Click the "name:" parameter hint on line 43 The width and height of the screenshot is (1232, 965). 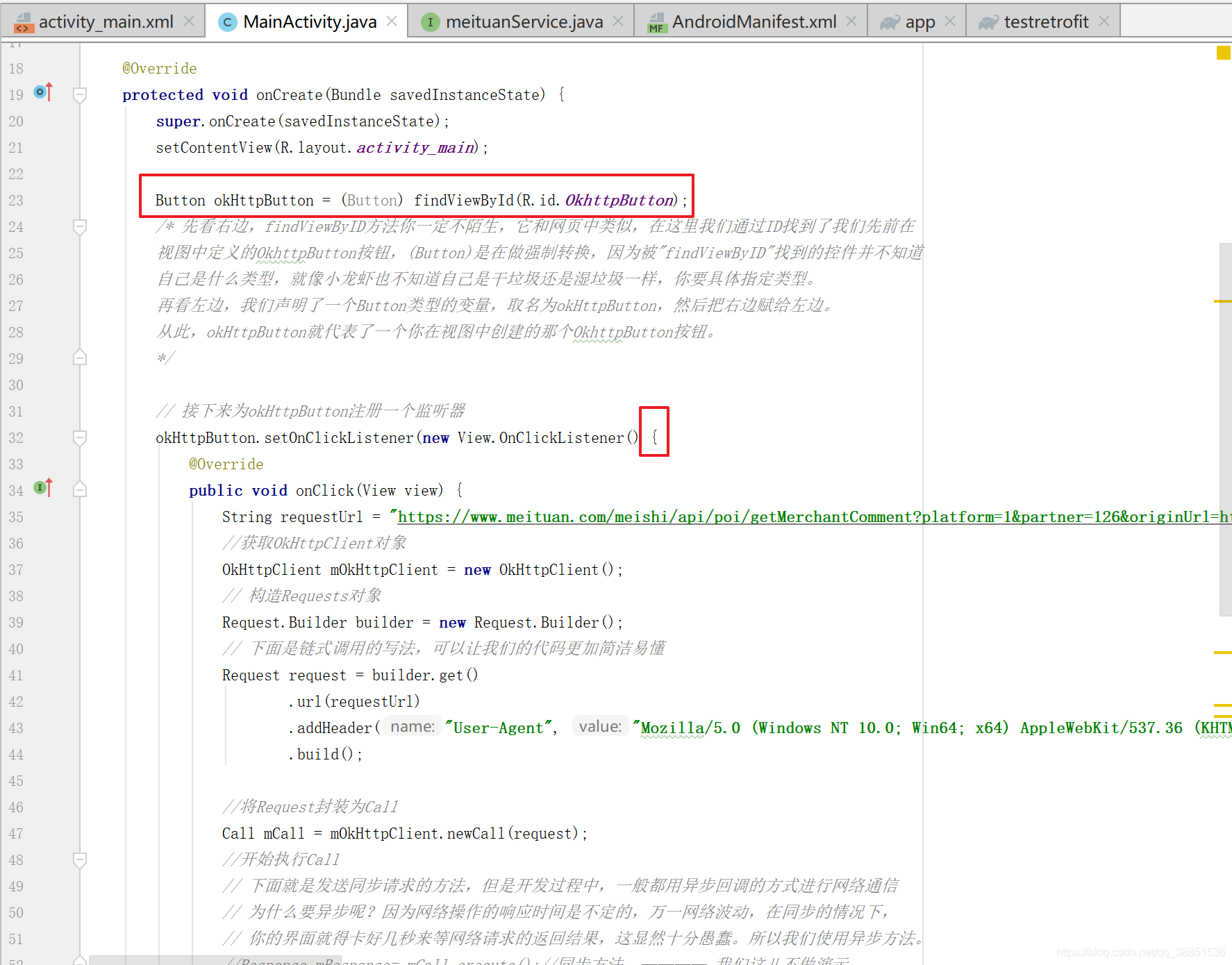pos(413,727)
